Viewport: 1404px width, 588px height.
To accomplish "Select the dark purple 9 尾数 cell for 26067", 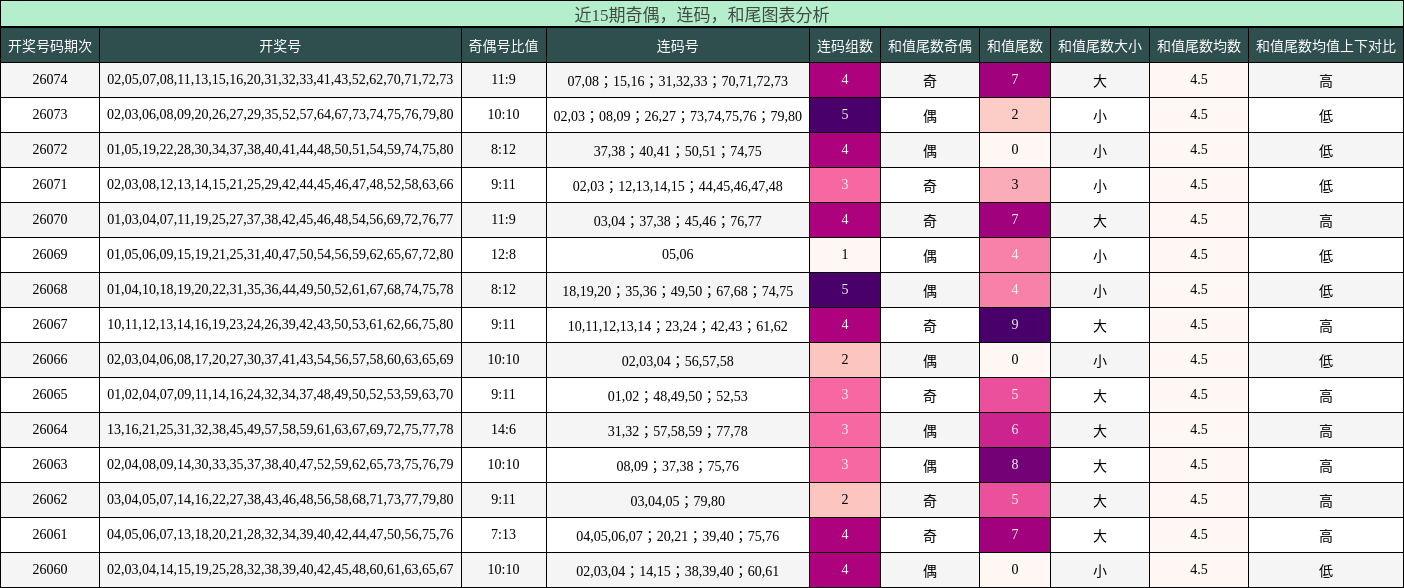I will [1015, 324].
